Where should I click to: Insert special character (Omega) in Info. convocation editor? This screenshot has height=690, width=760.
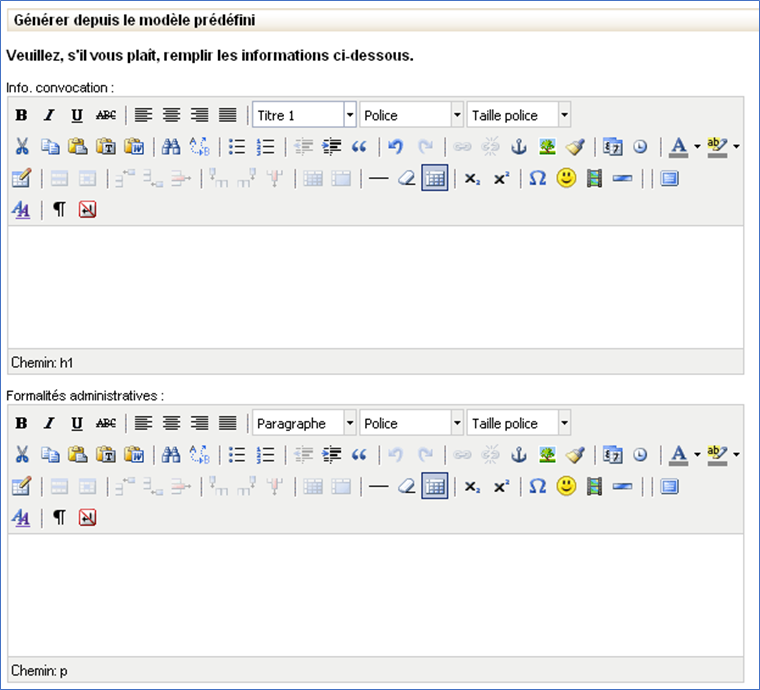coord(538,179)
